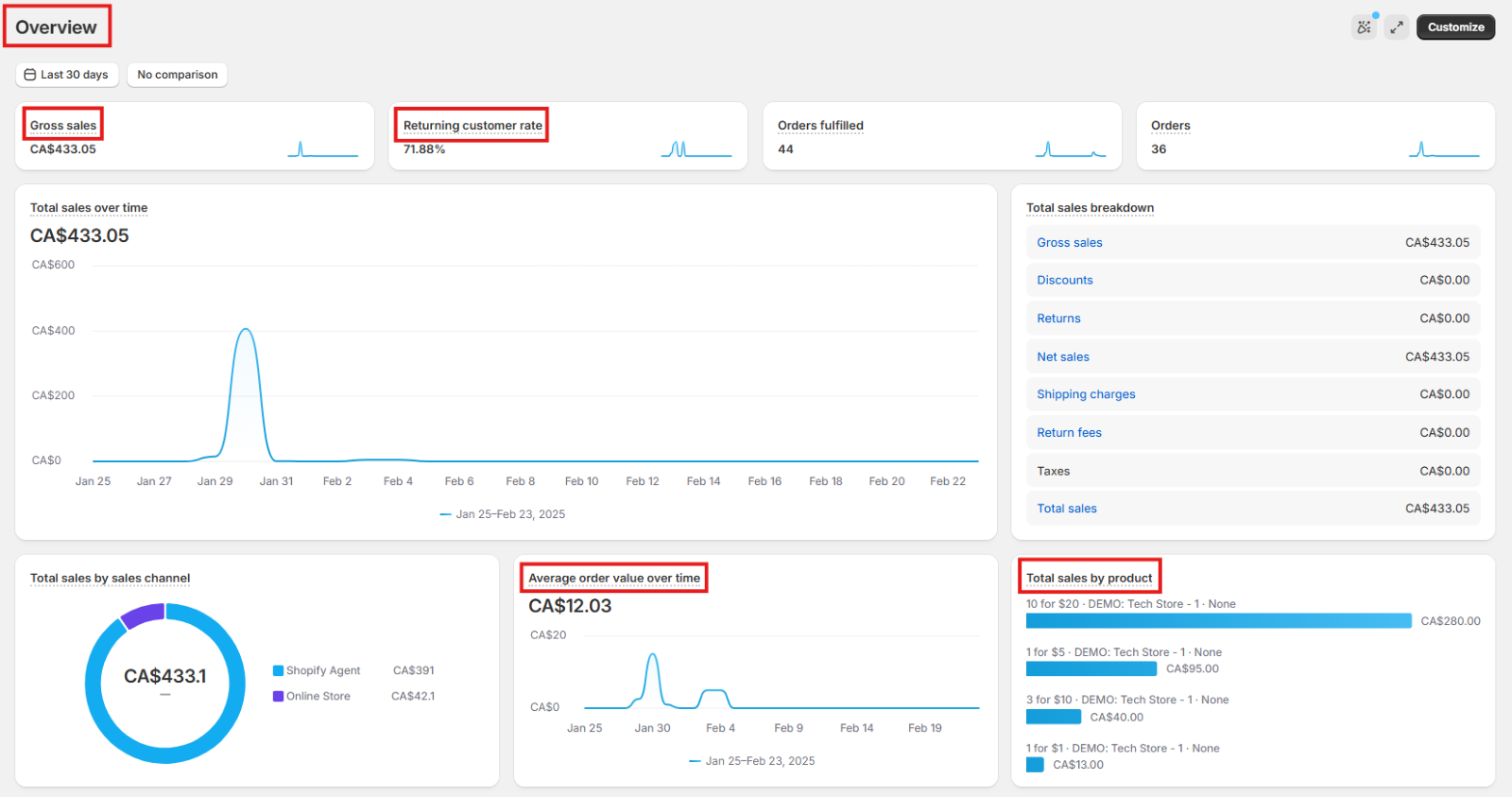
Task: Open the Total sales over time report title
Action: coord(89,208)
